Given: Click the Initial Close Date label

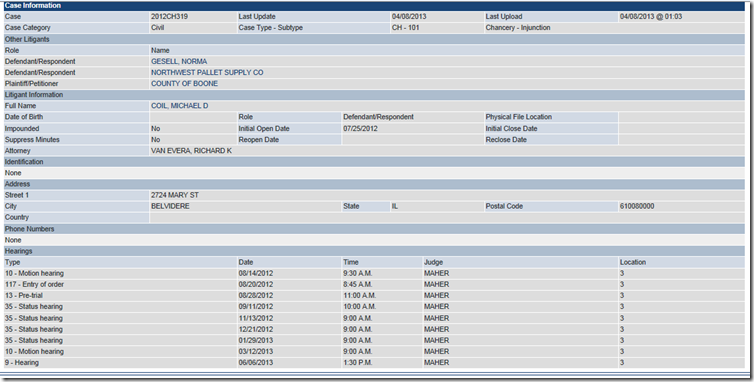Looking at the screenshot, I should 511,129.
